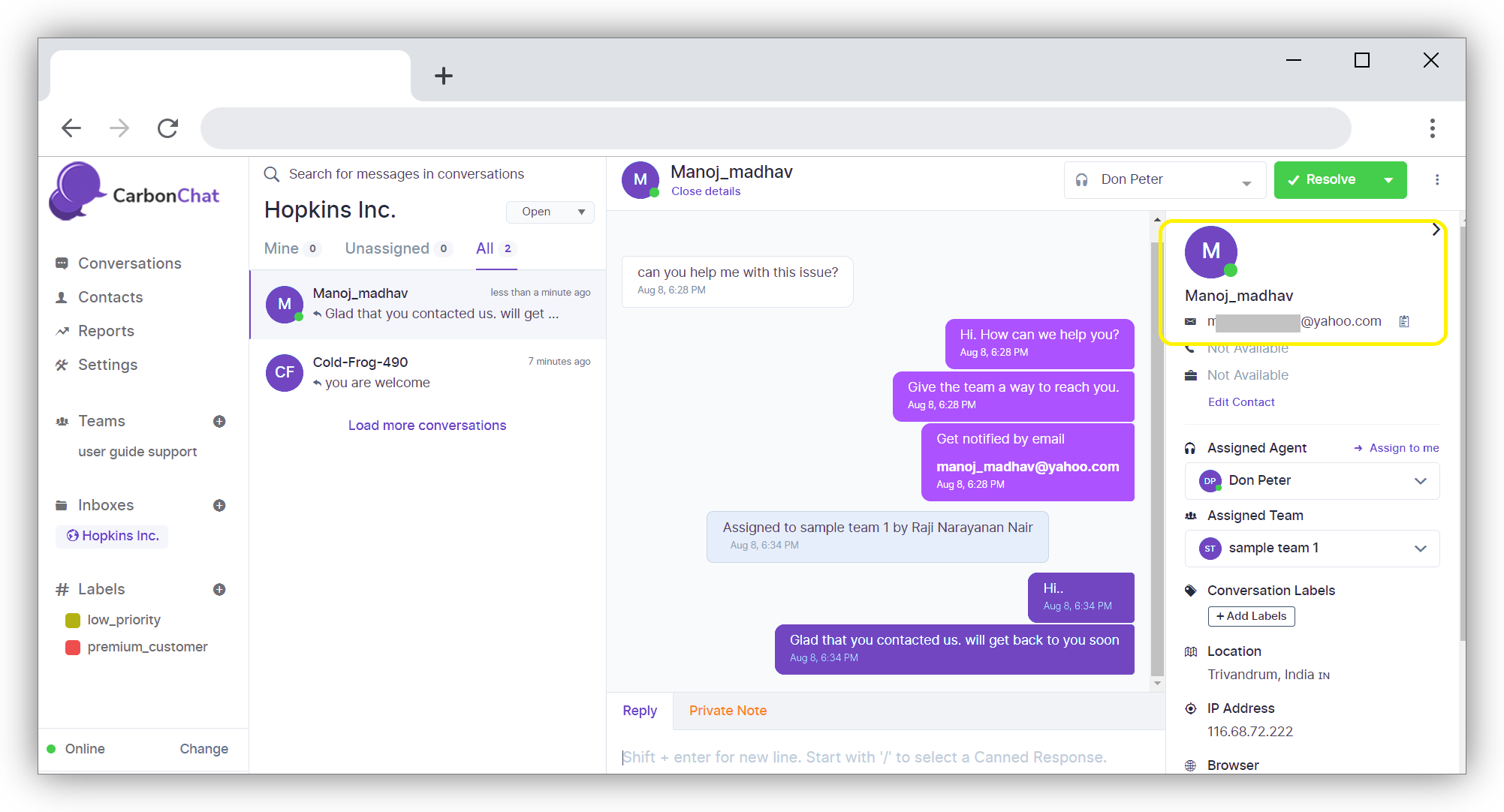The height and width of the screenshot is (812, 1504).
Task: Click Load more conversations link
Action: [x=427, y=426]
